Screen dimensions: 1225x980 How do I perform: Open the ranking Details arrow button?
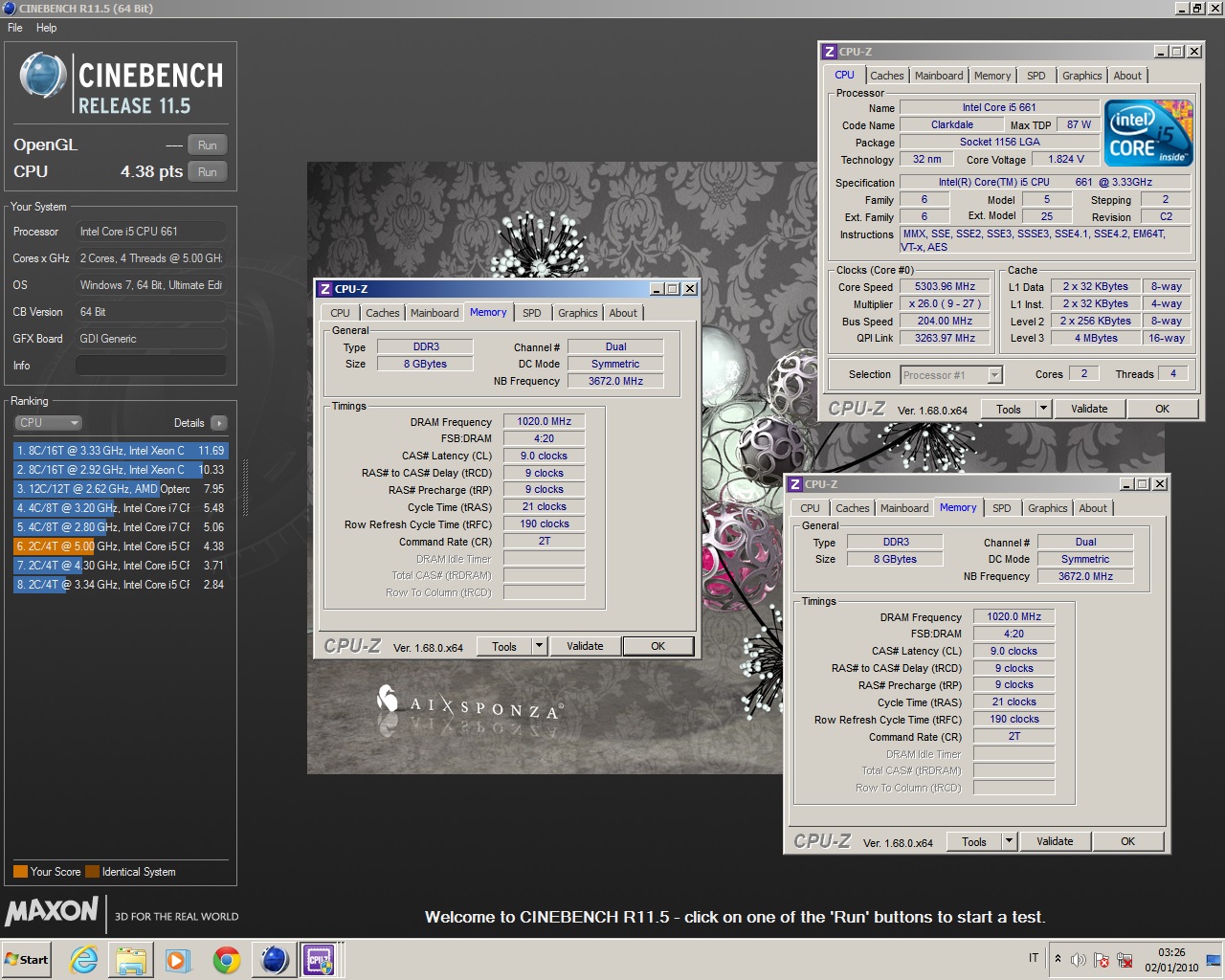click(x=219, y=423)
